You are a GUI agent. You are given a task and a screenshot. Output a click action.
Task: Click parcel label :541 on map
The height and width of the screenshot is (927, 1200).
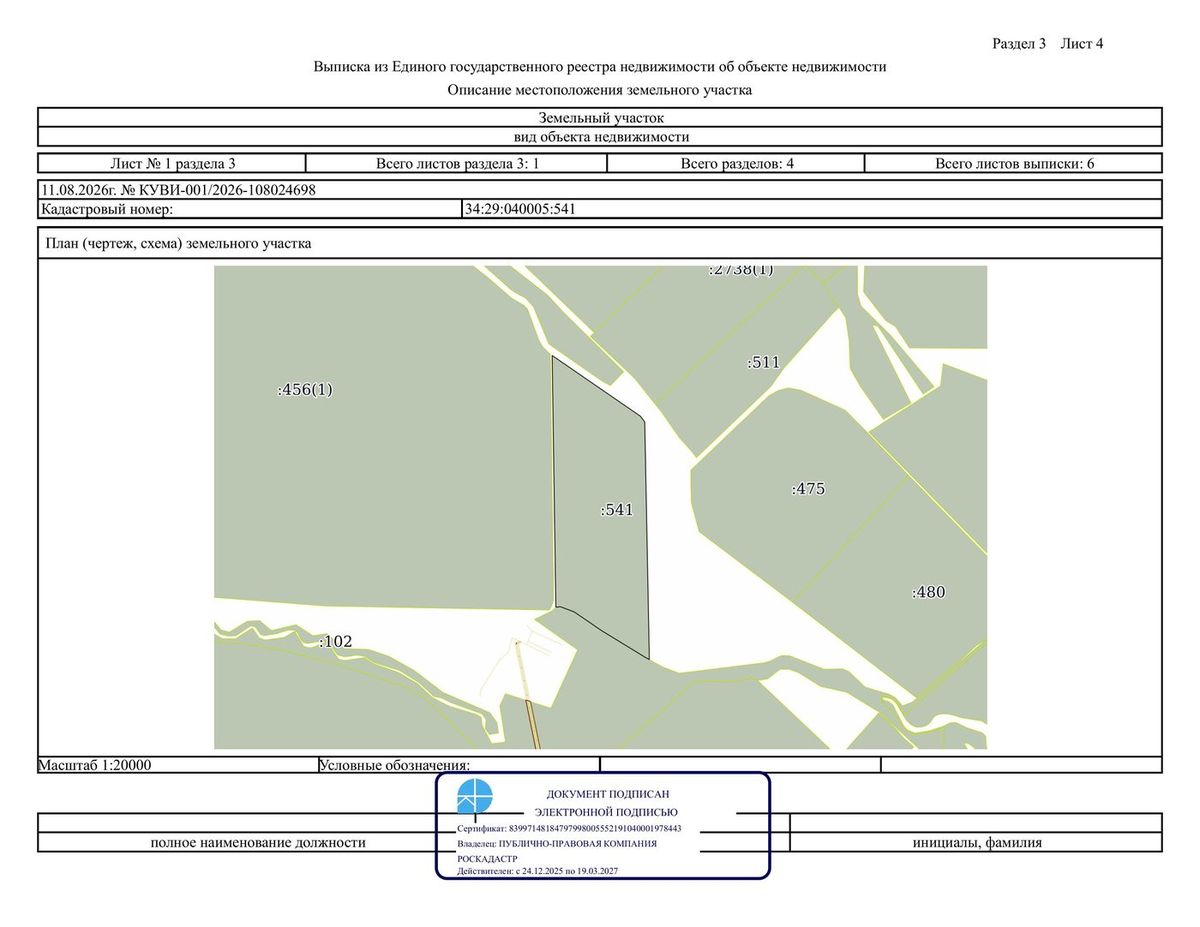(617, 510)
